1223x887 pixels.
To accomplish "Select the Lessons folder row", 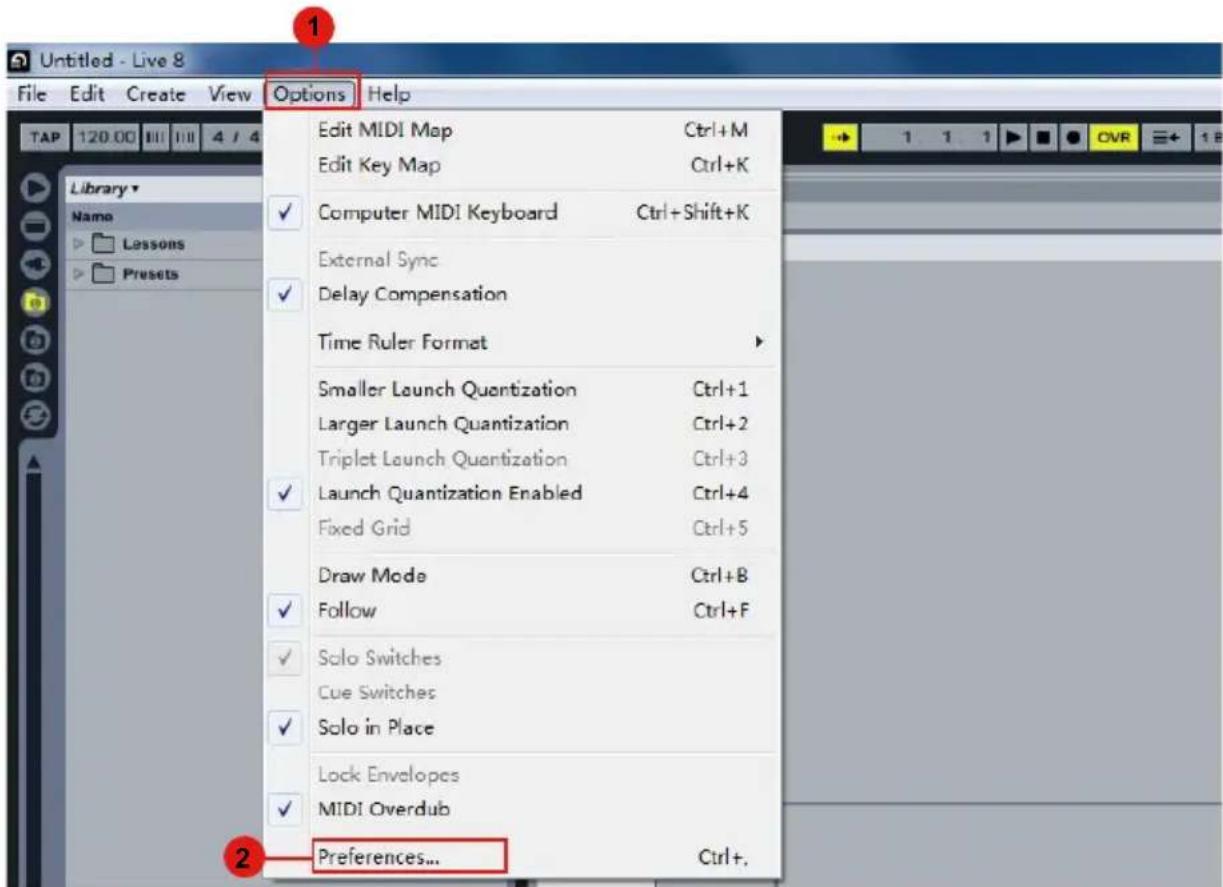I will click(164, 244).
